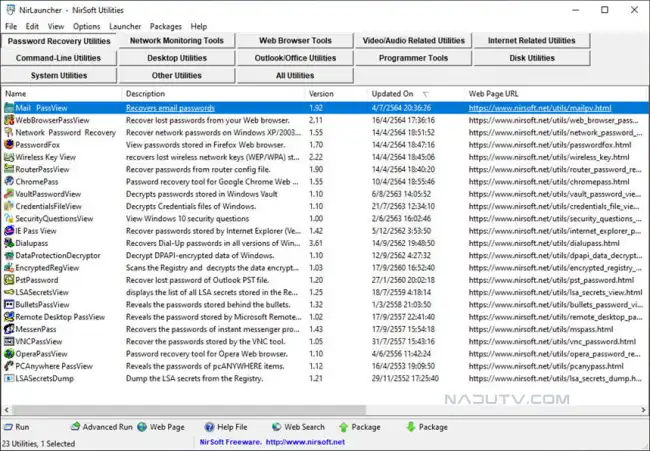Screen dimensions: 650x451
Task: Open the Packages menu
Action: 165,27
